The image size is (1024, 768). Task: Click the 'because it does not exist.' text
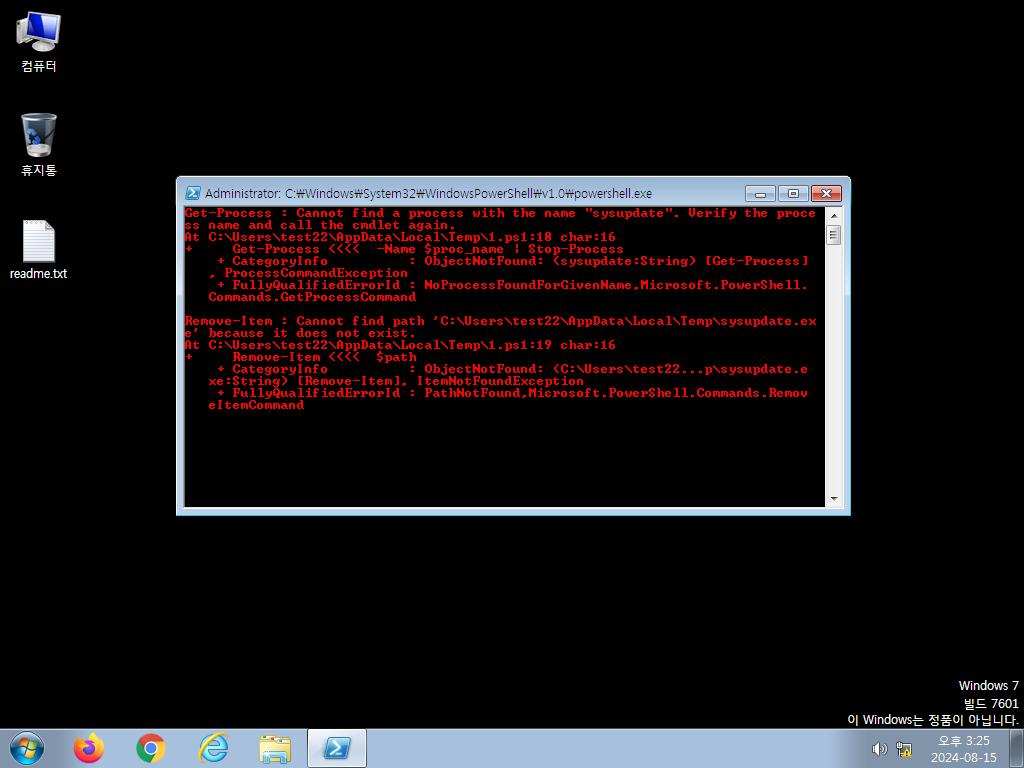click(x=312, y=333)
